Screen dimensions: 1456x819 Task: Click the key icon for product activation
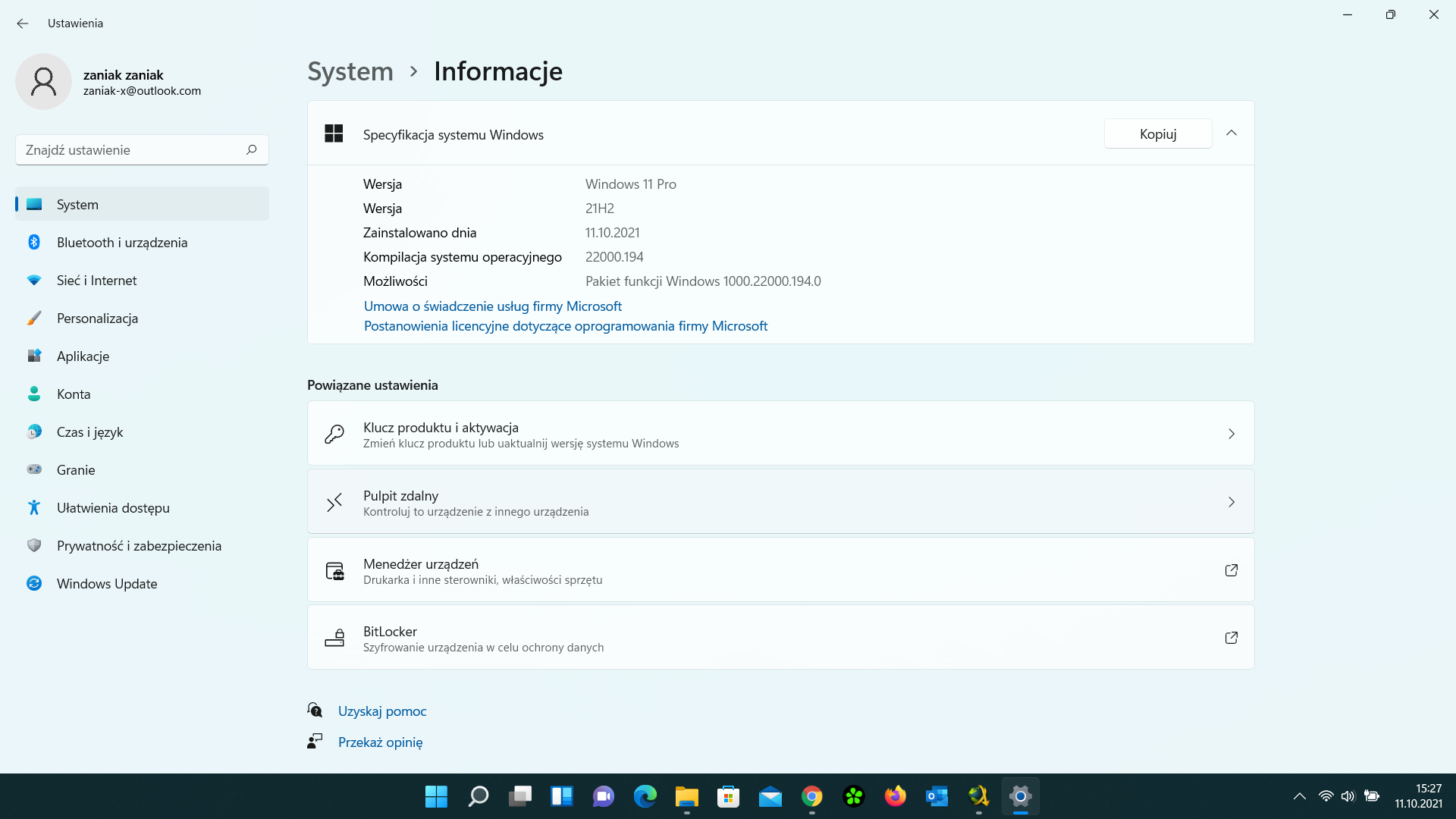[334, 434]
